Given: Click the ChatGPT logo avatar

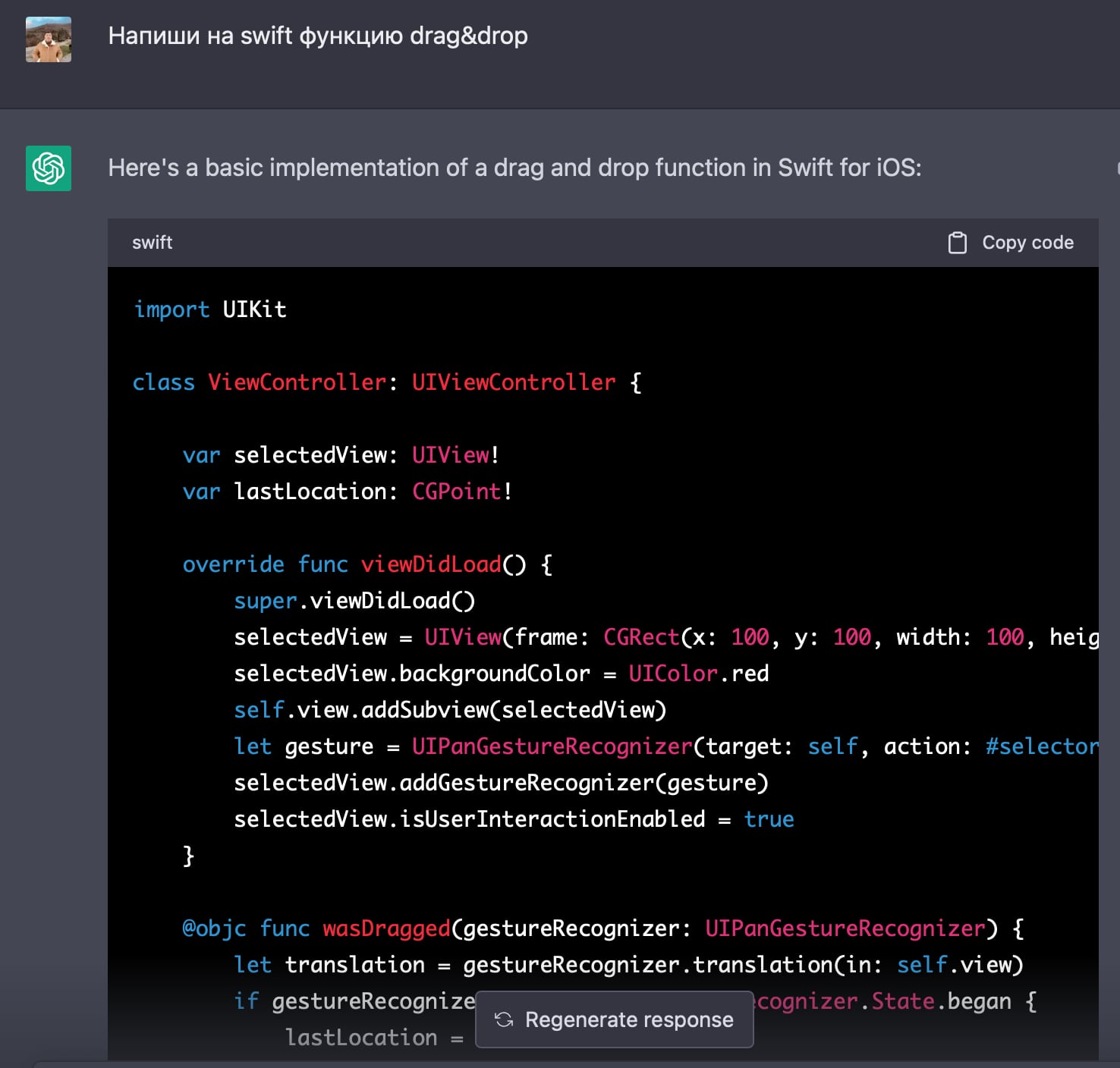Looking at the screenshot, I should tap(49, 168).
